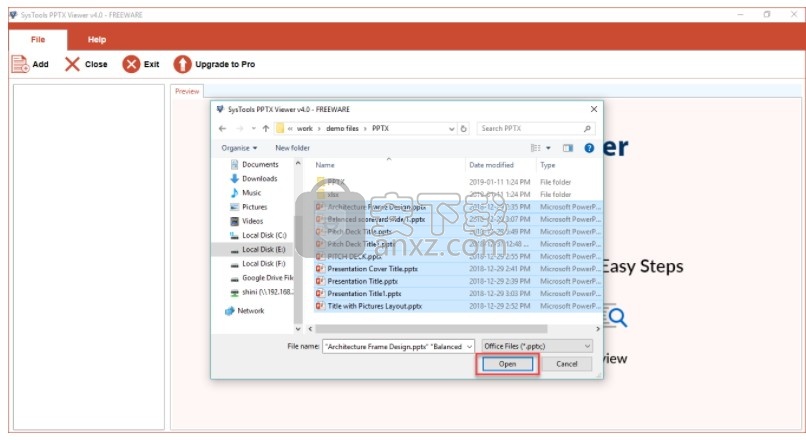This screenshot has height=440, width=806.
Task: Click 2018-12-29 2:41 PM date cell
Action: click(x=499, y=269)
